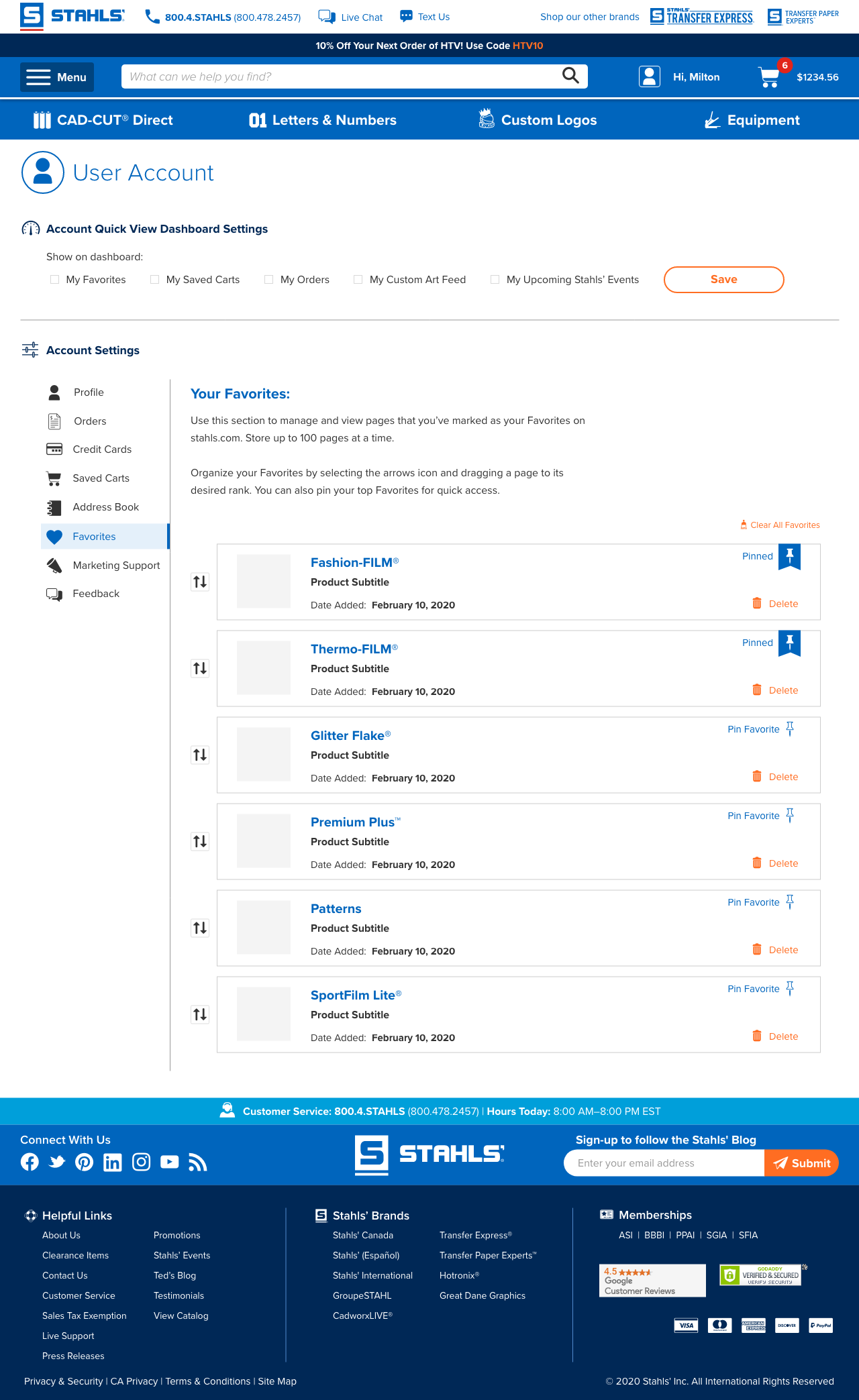Screen dimensions: 859x1400
Task: Open Live Chat
Action: pyautogui.click(x=350, y=17)
